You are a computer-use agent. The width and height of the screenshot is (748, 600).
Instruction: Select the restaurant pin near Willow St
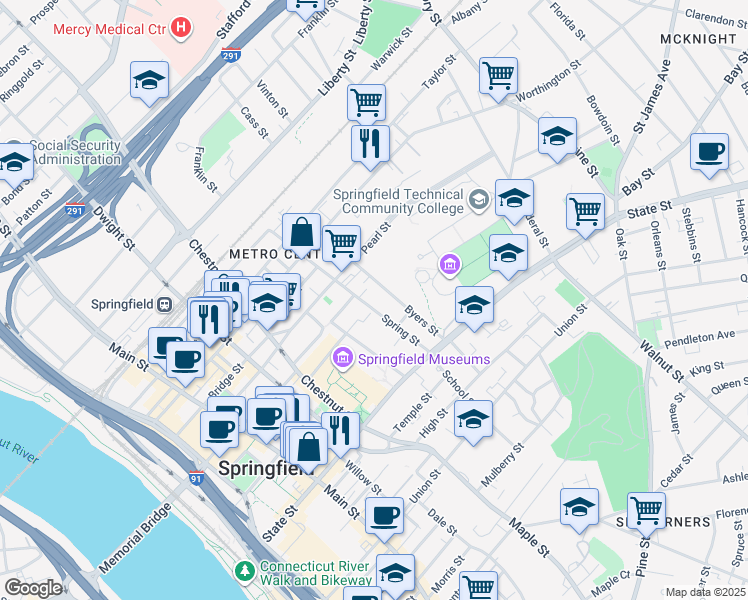click(x=340, y=430)
